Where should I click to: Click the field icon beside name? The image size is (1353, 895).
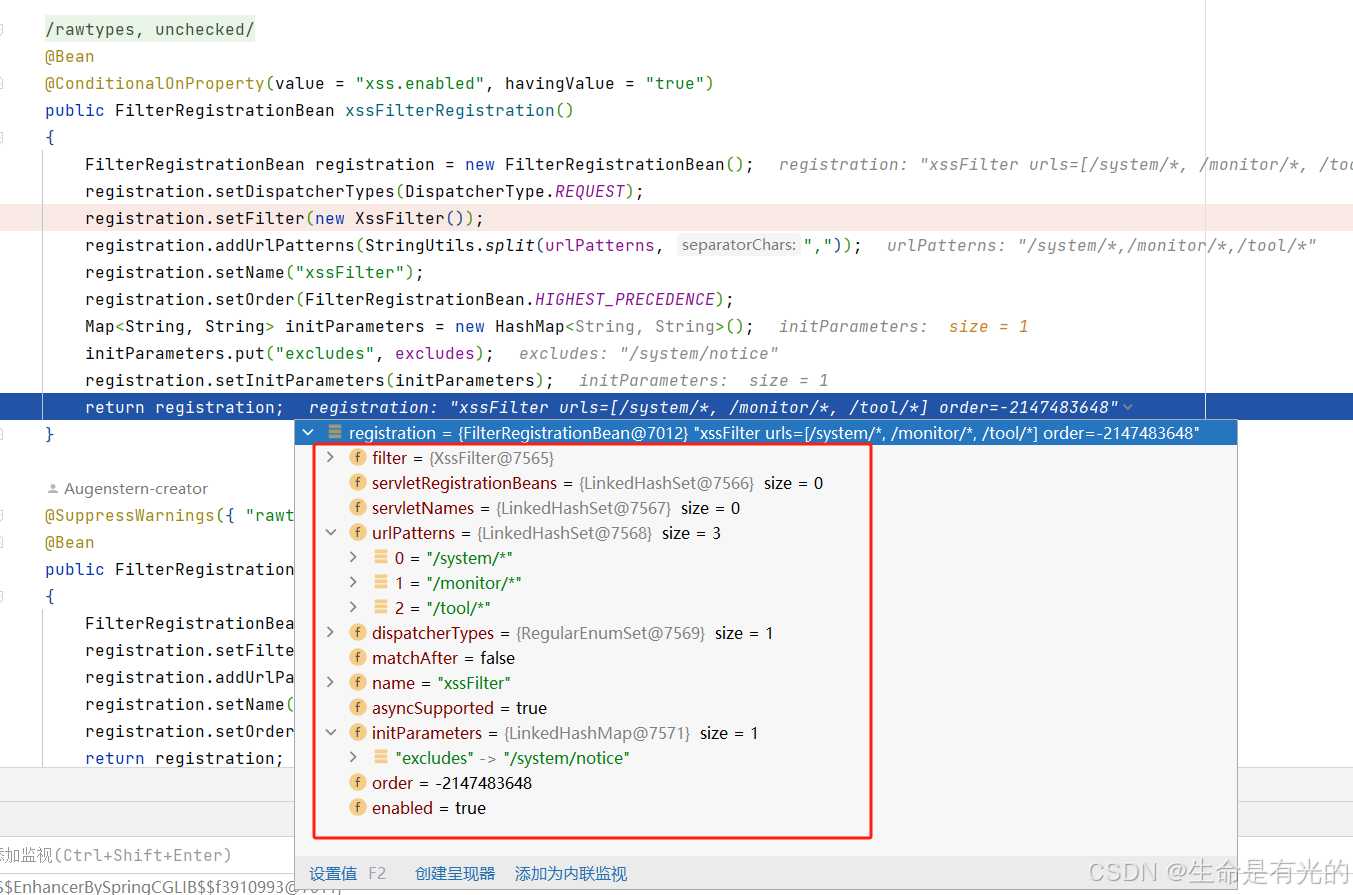[357, 683]
